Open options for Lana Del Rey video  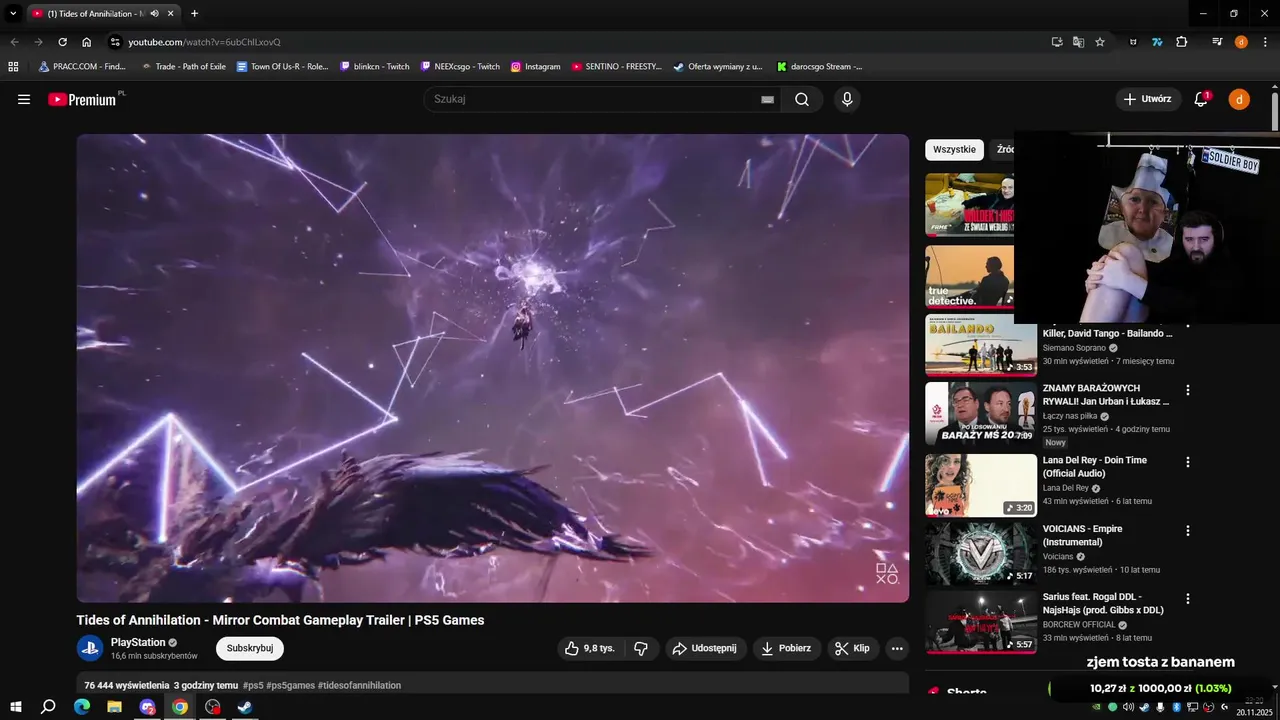(x=1188, y=462)
